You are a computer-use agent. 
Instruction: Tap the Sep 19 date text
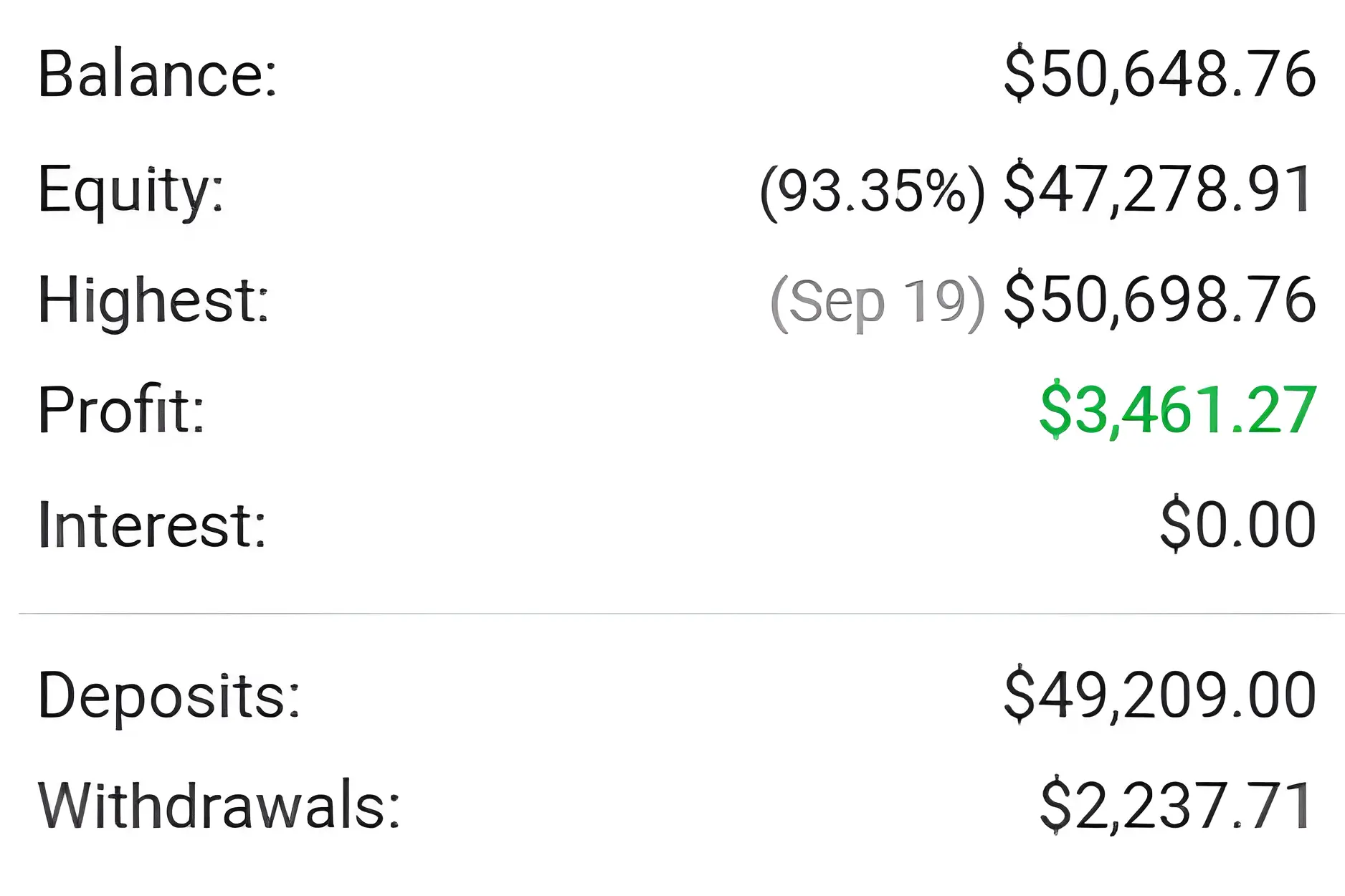click(x=877, y=302)
